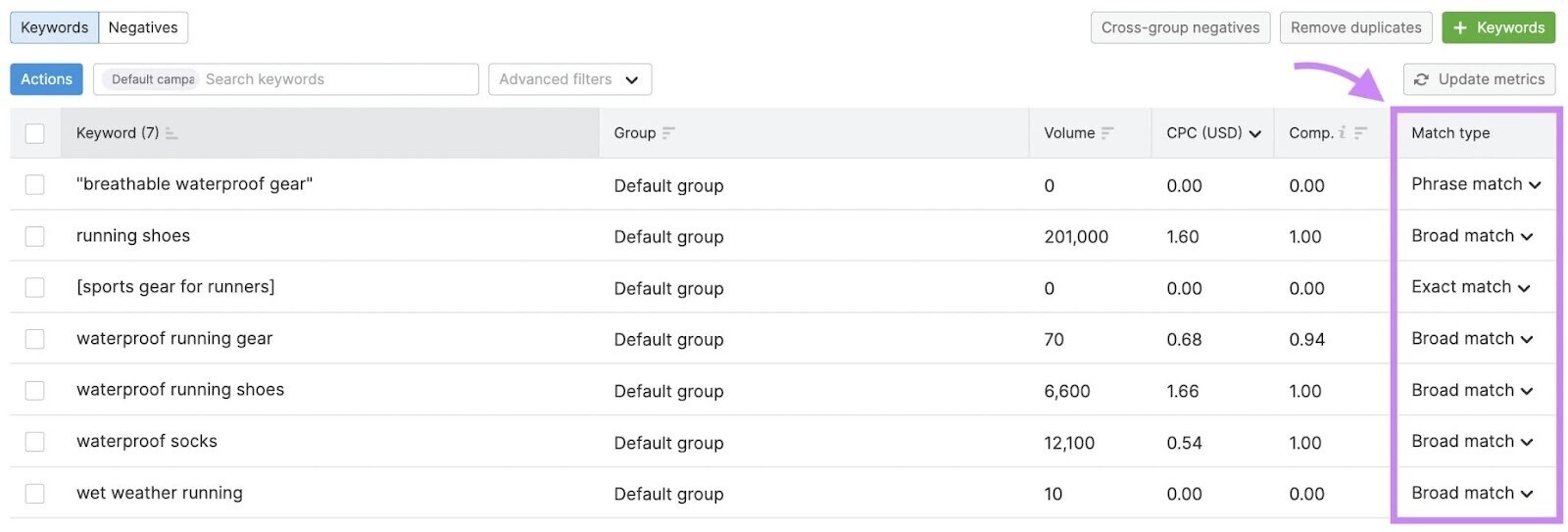Image resolution: width=1568 pixels, height=532 pixels.
Task: Add new keywords with green button
Action: coord(1498,27)
